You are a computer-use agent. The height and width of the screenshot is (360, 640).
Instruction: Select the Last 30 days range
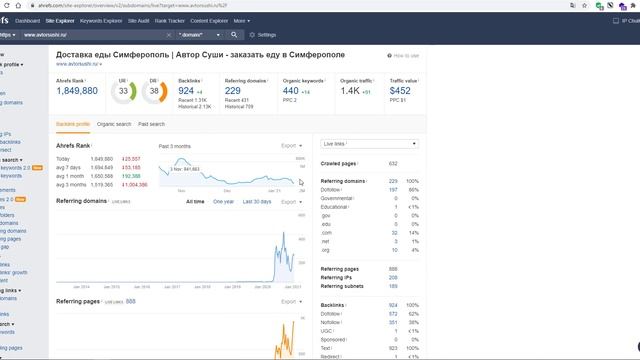coord(257,202)
